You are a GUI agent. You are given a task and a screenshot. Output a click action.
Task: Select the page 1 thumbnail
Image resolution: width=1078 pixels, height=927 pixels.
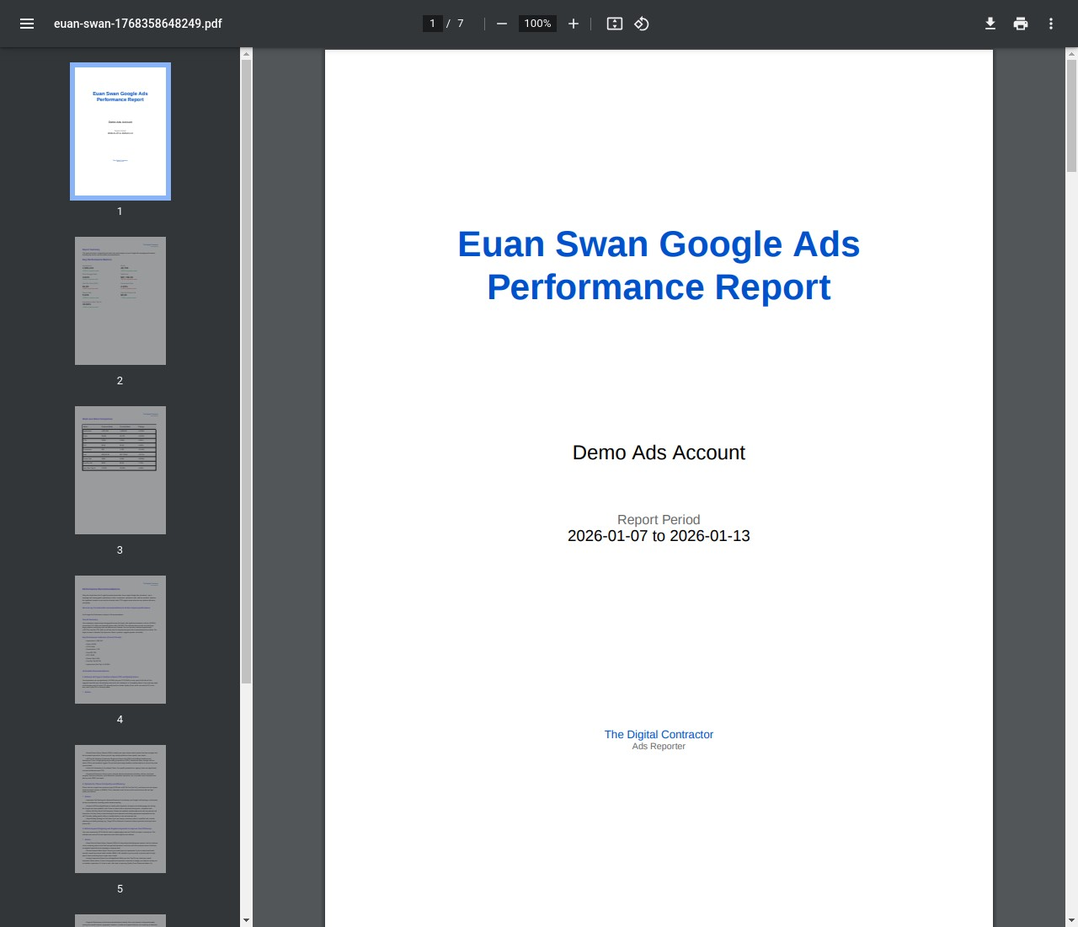click(120, 131)
